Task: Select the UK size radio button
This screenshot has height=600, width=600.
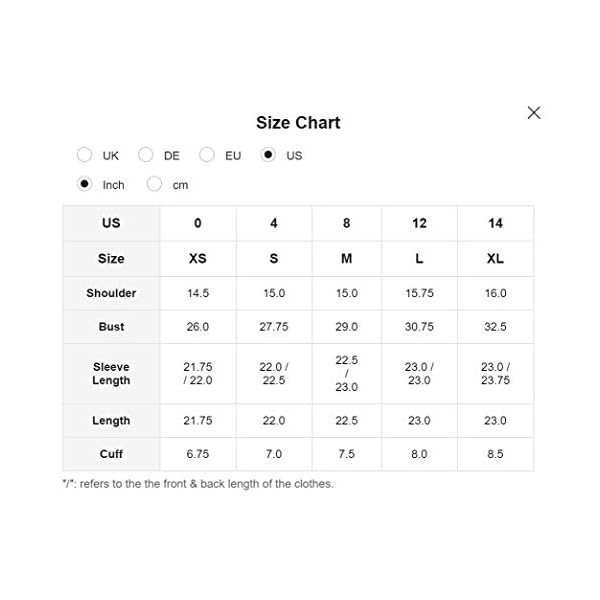Action: (x=85, y=155)
